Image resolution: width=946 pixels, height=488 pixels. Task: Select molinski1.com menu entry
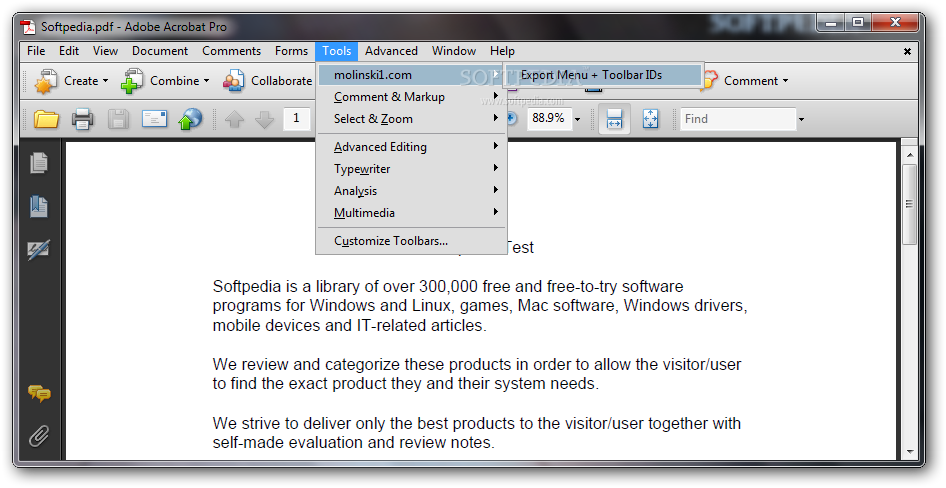[411, 75]
